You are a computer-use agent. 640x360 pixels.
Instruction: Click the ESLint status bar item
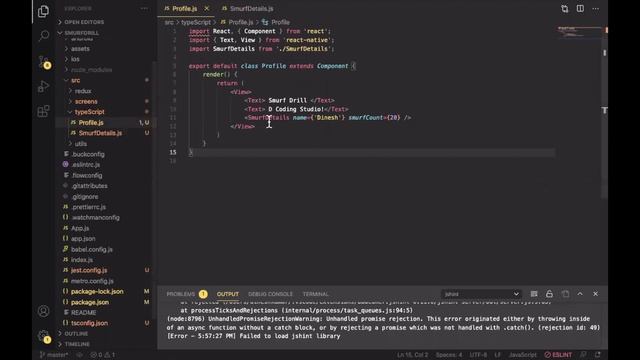click(x=558, y=355)
